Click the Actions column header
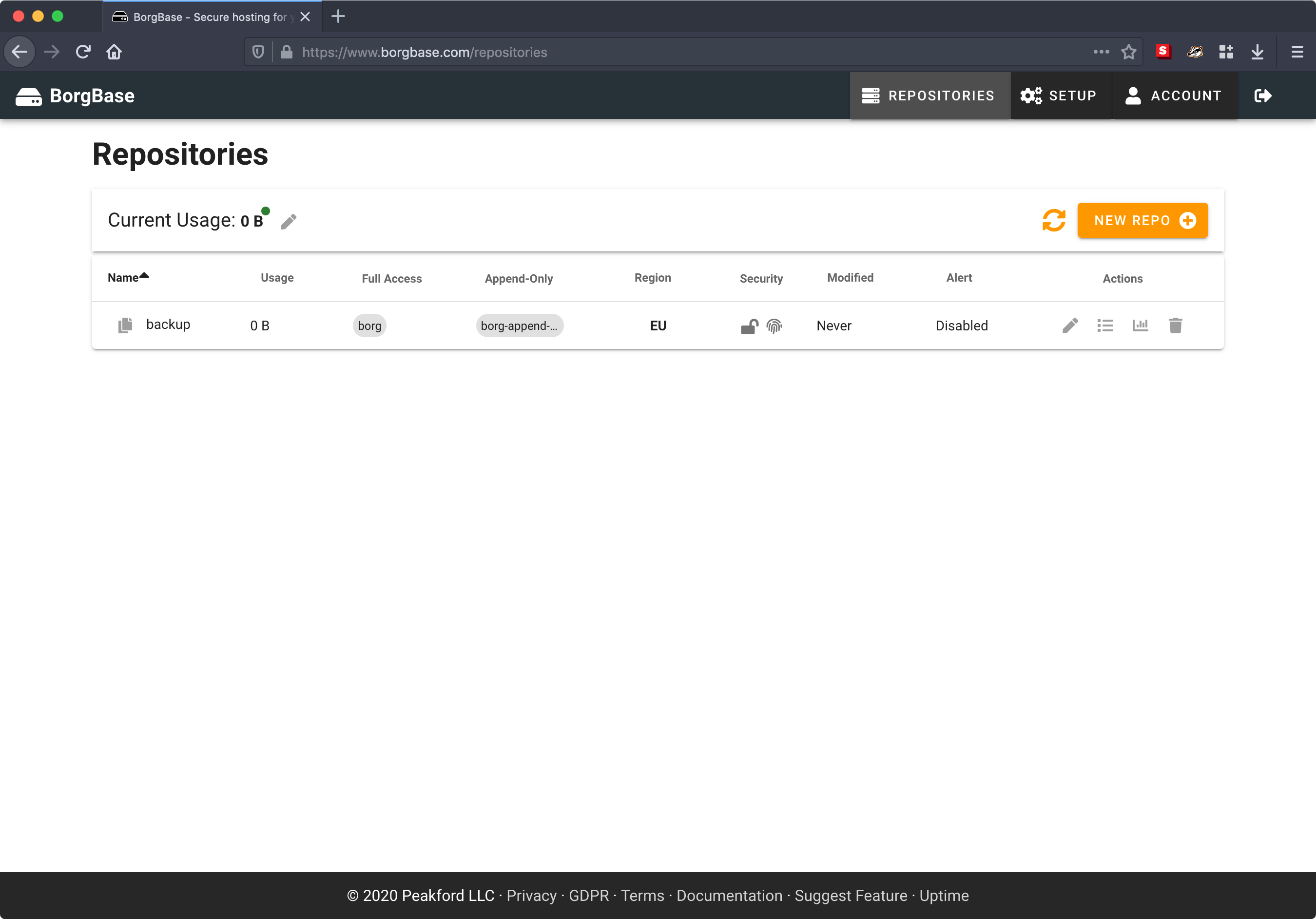This screenshot has height=919, width=1316. (1122, 278)
